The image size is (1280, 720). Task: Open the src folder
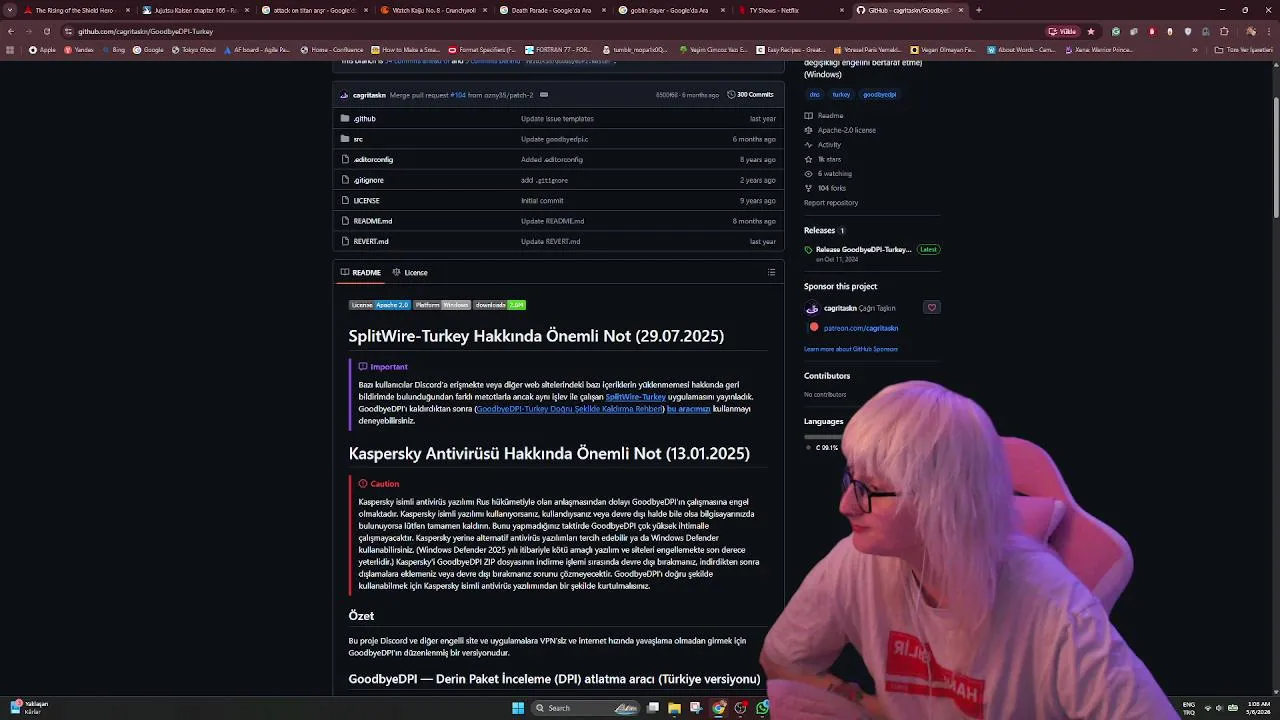[358, 139]
